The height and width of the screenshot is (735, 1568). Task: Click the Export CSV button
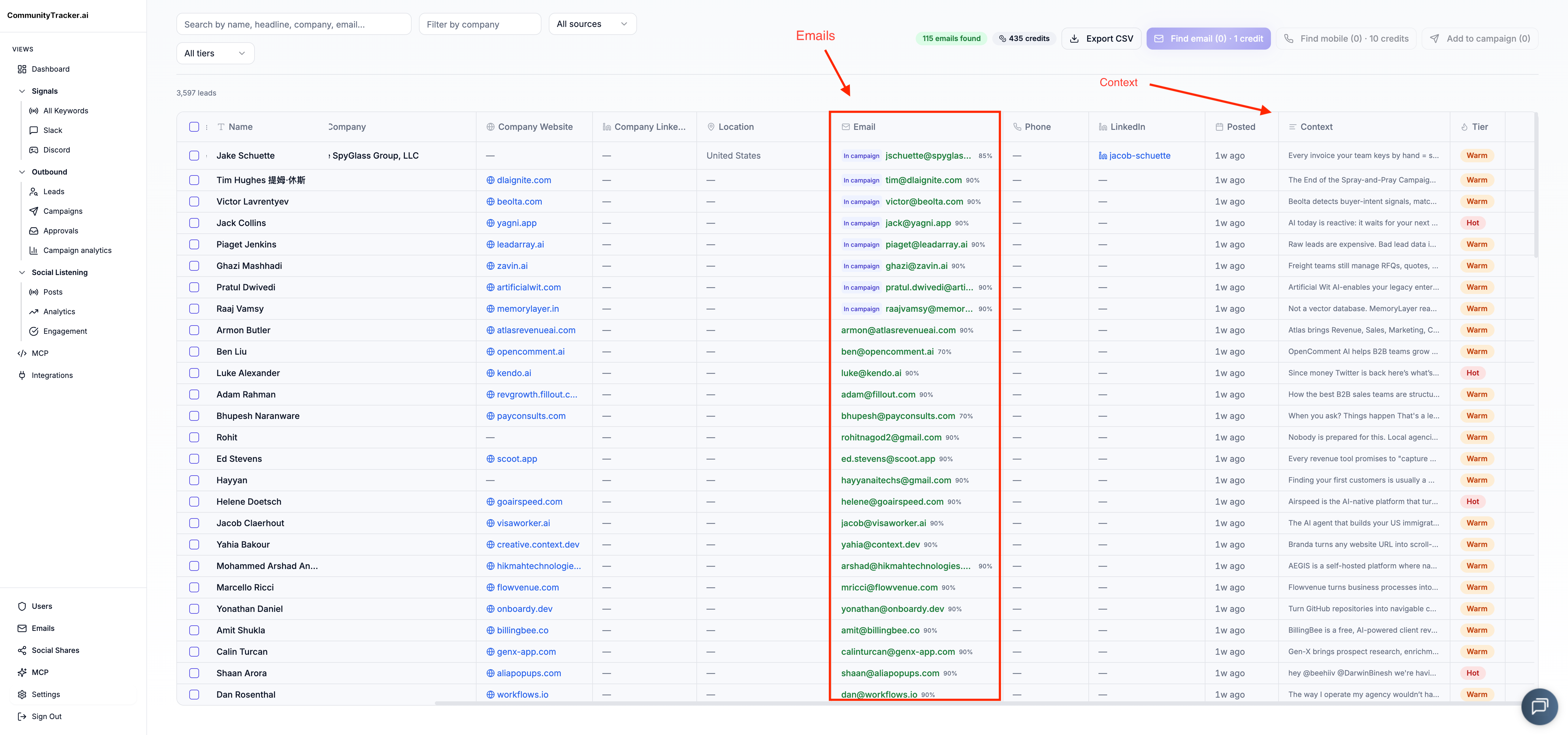tap(1102, 38)
